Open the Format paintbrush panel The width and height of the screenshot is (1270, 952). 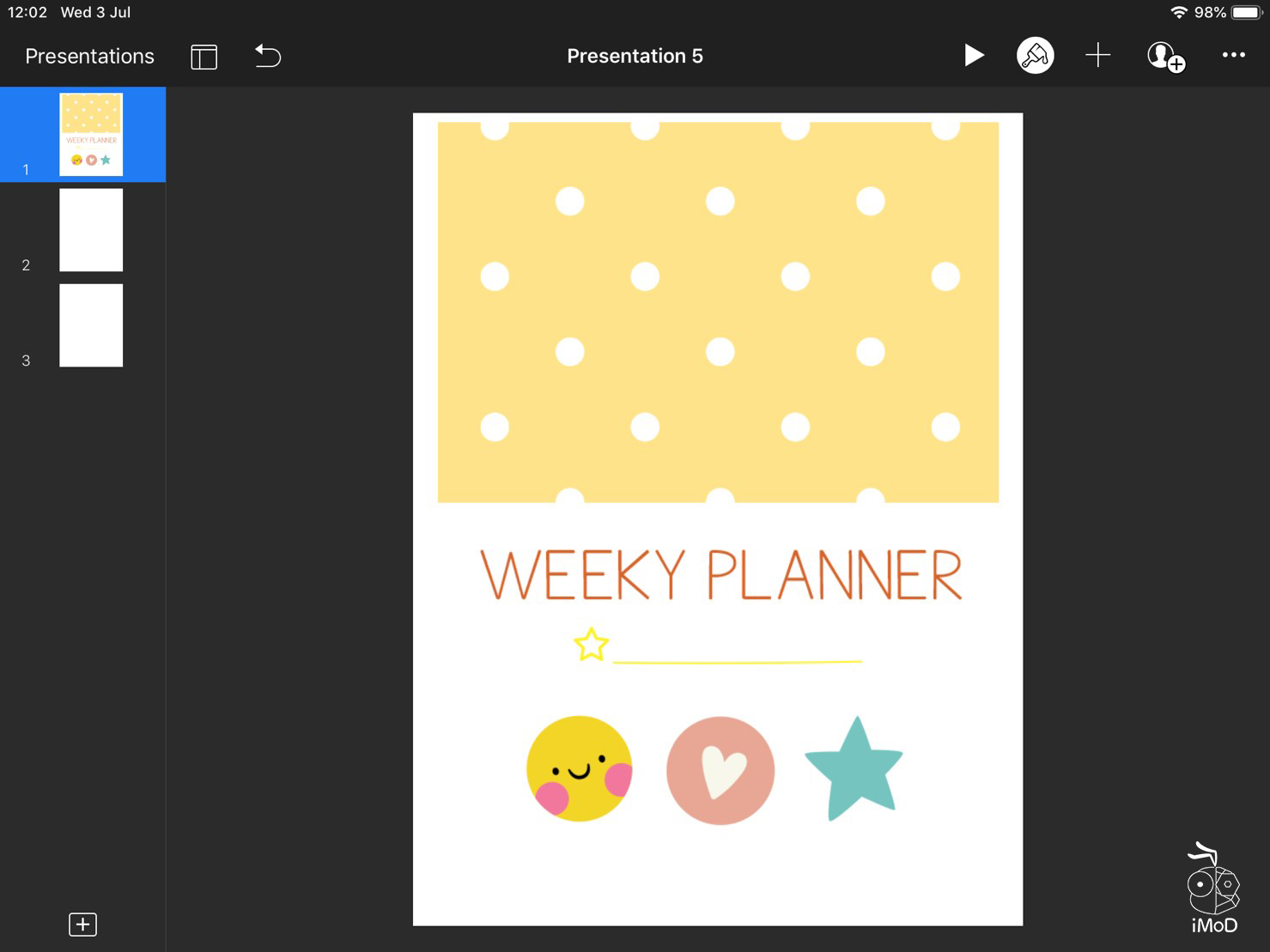click(1035, 56)
